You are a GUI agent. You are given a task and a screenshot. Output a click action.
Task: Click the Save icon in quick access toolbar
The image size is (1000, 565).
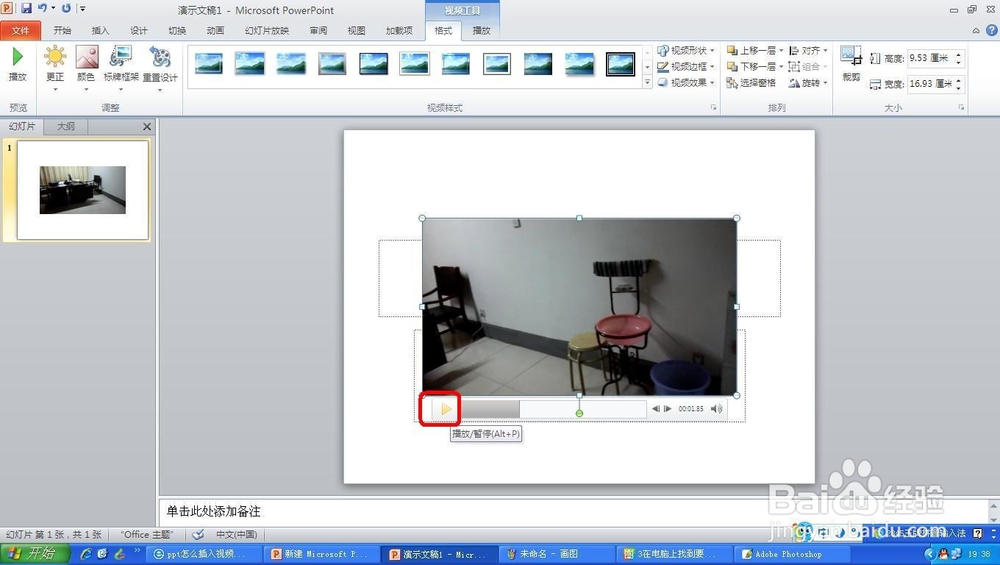tap(26, 8)
